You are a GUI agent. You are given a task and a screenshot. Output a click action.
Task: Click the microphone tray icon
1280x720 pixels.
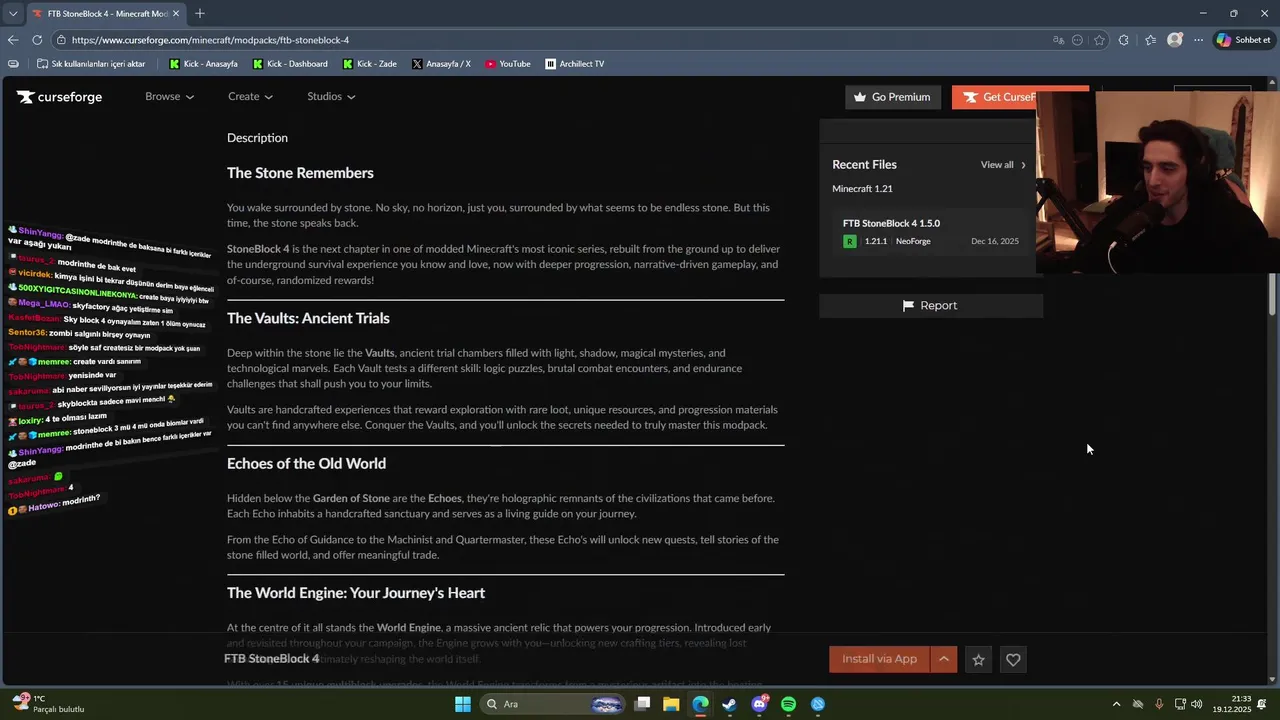[1159, 704]
